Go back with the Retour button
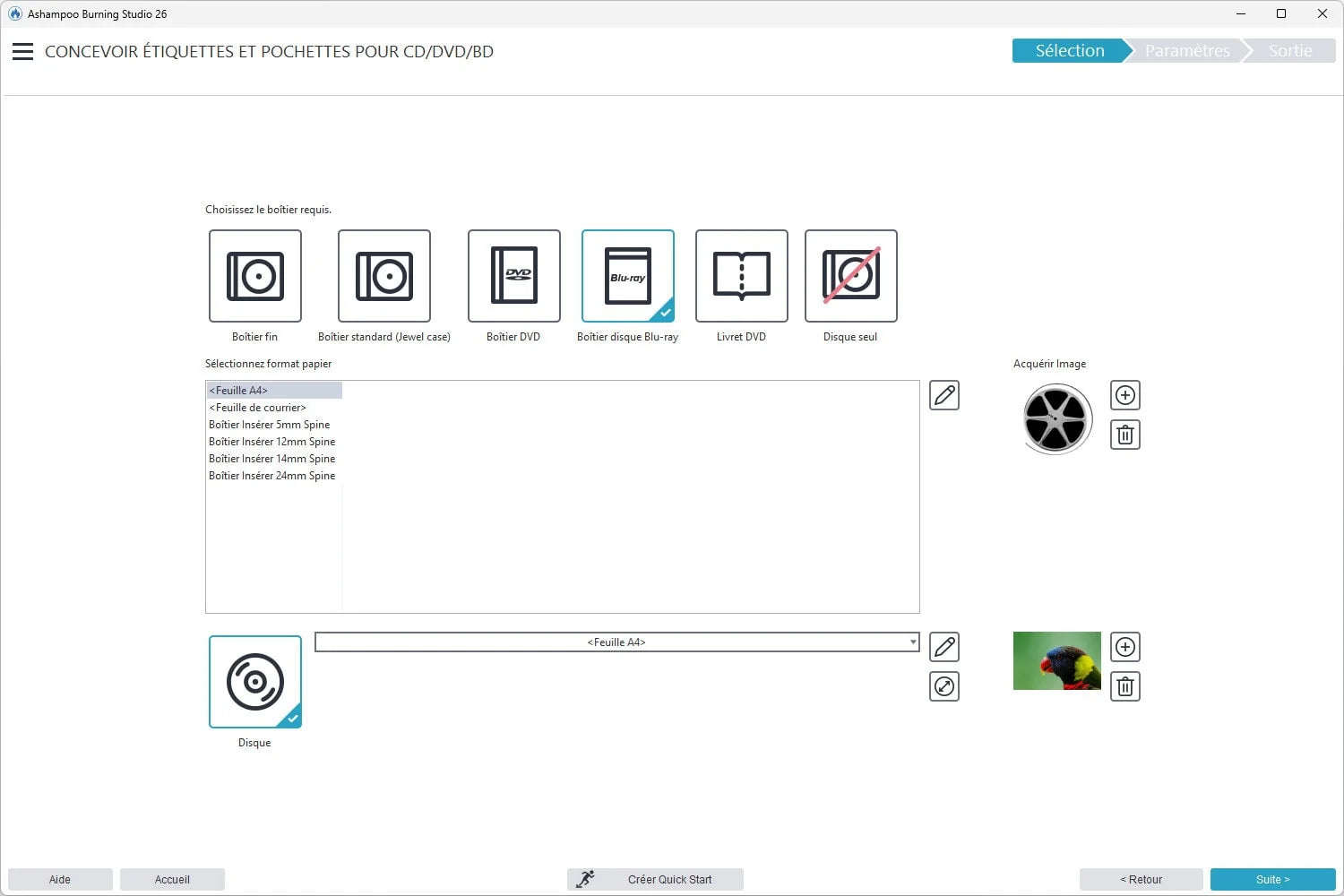Viewport: 1344px width, 896px height. point(1141,880)
